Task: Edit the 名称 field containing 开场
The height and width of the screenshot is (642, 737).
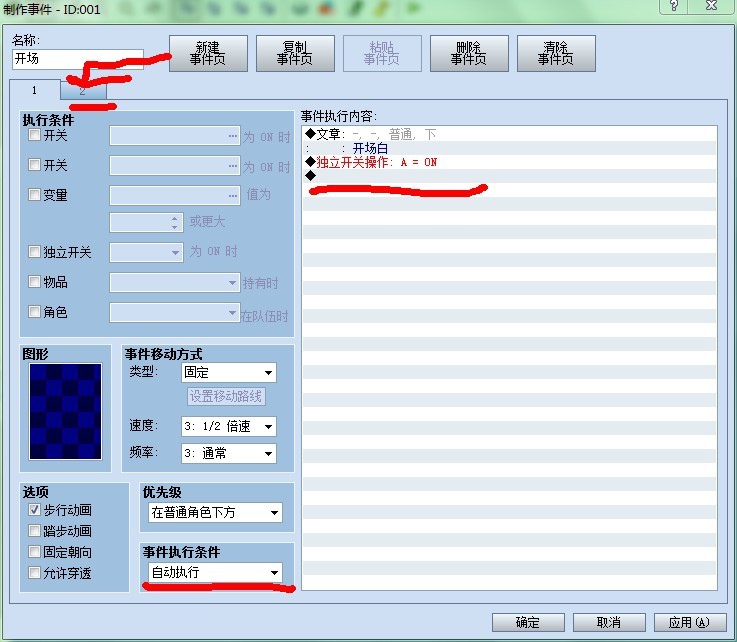Action: pyautogui.click(x=78, y=59)
